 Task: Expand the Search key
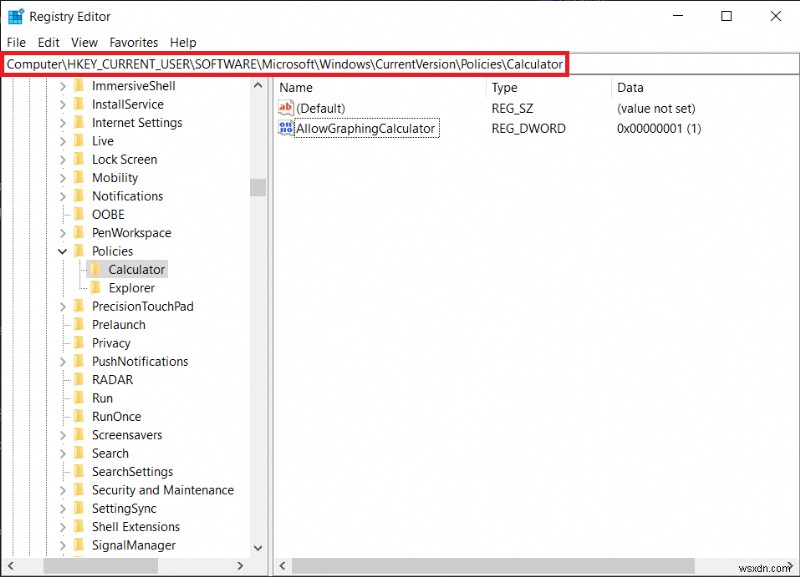(63, 454)
